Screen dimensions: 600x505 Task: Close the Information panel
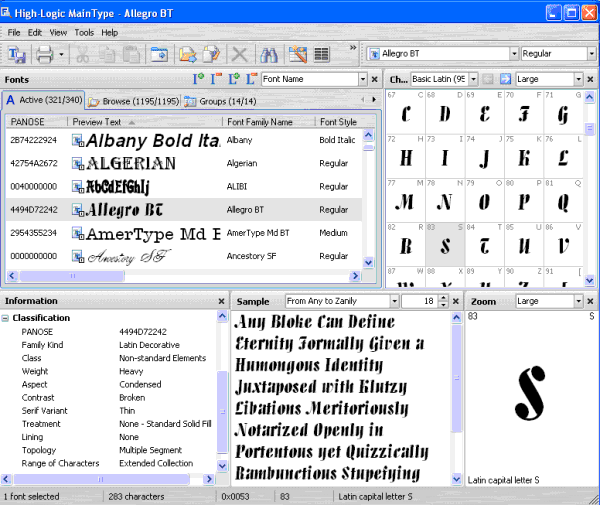[x=221, y=301]
